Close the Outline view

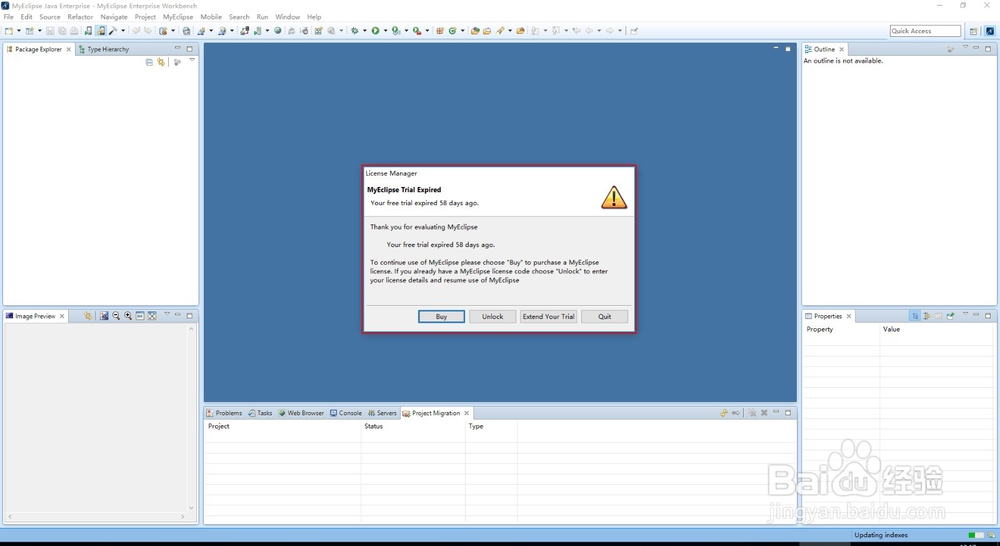pos(841,49)
